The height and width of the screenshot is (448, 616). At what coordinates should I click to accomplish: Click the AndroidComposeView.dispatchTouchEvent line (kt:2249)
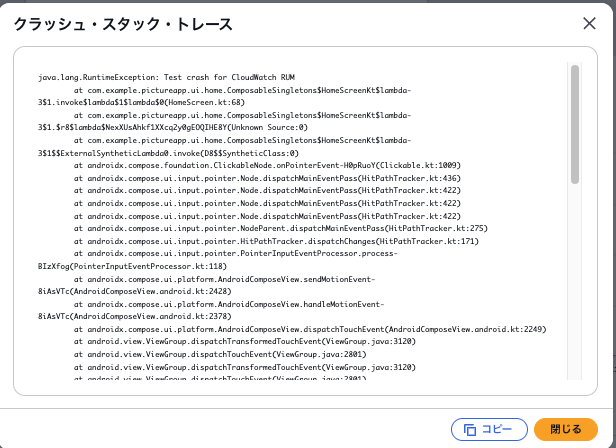[x=310, y=329]
